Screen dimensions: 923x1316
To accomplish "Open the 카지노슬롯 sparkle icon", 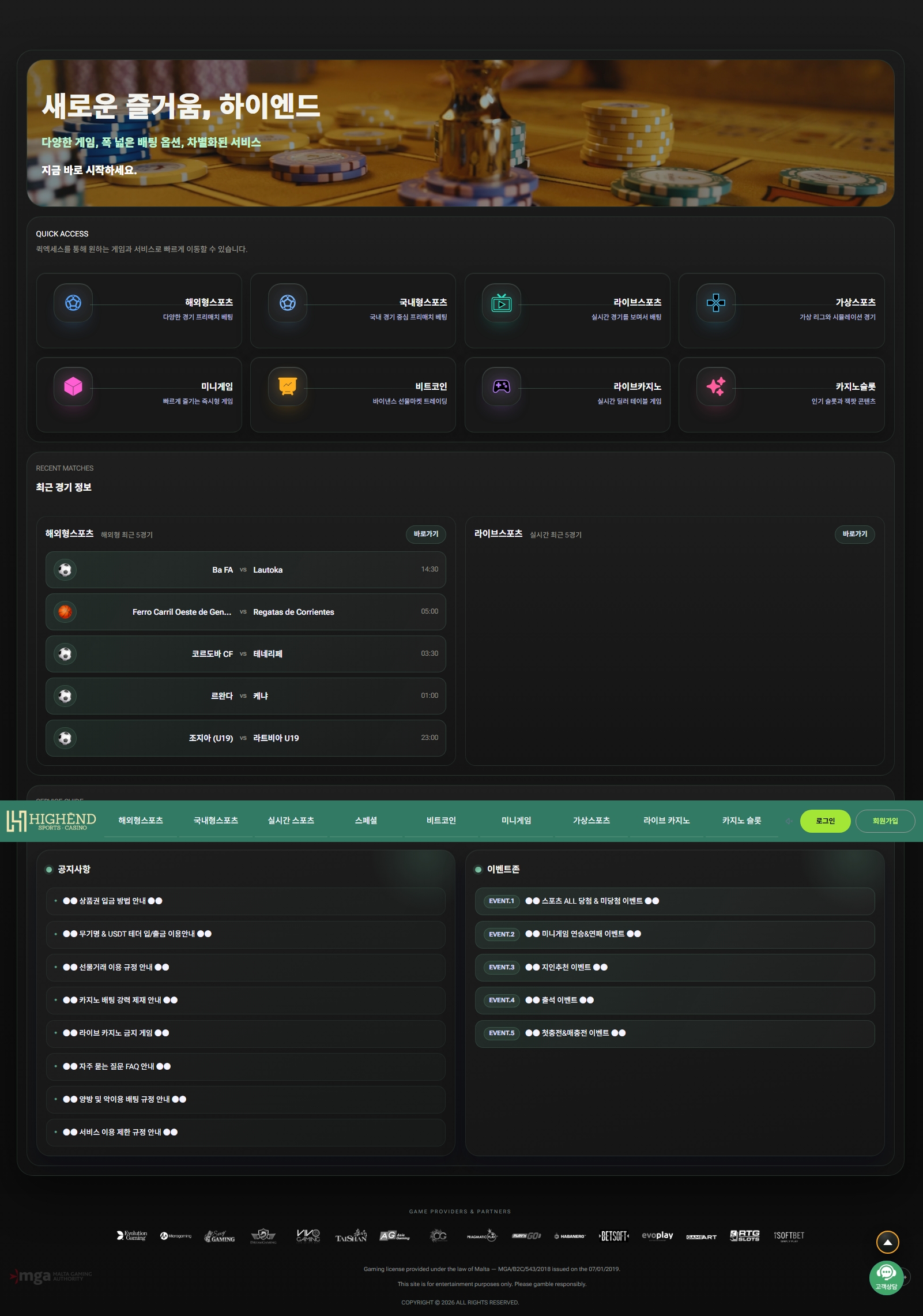I will pyautogui.click(x=716, y=386).
